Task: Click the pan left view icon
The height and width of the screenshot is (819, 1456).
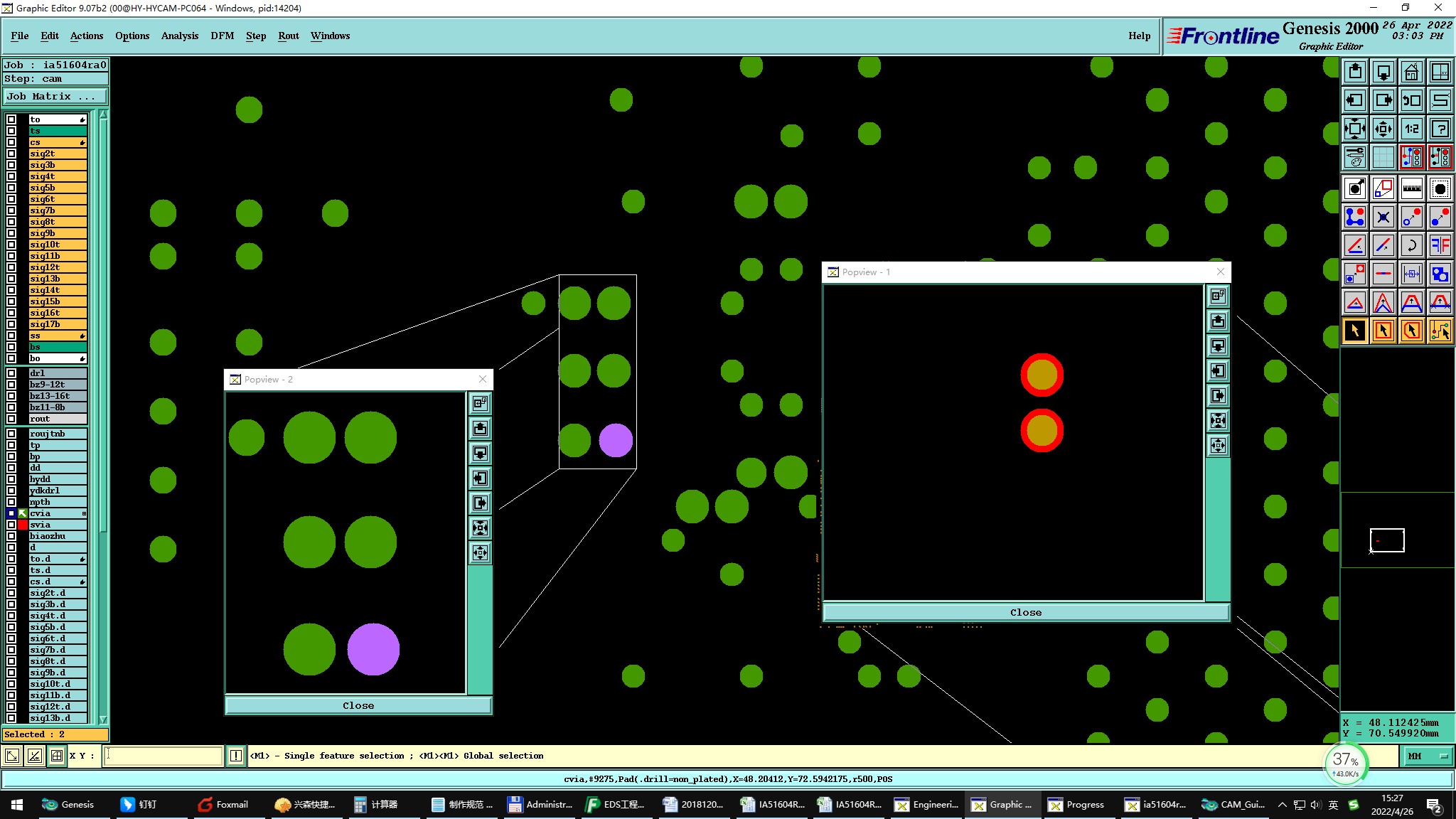Action: coord(1355,100)
